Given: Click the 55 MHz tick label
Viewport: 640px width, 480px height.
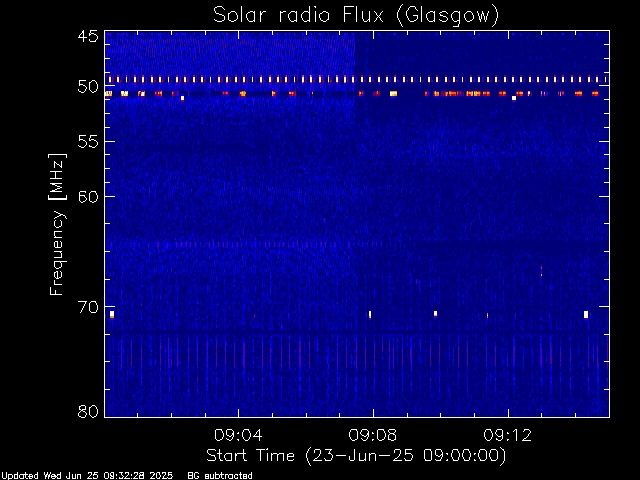Looking at the screenshot, I should click(x=88, y=142).
